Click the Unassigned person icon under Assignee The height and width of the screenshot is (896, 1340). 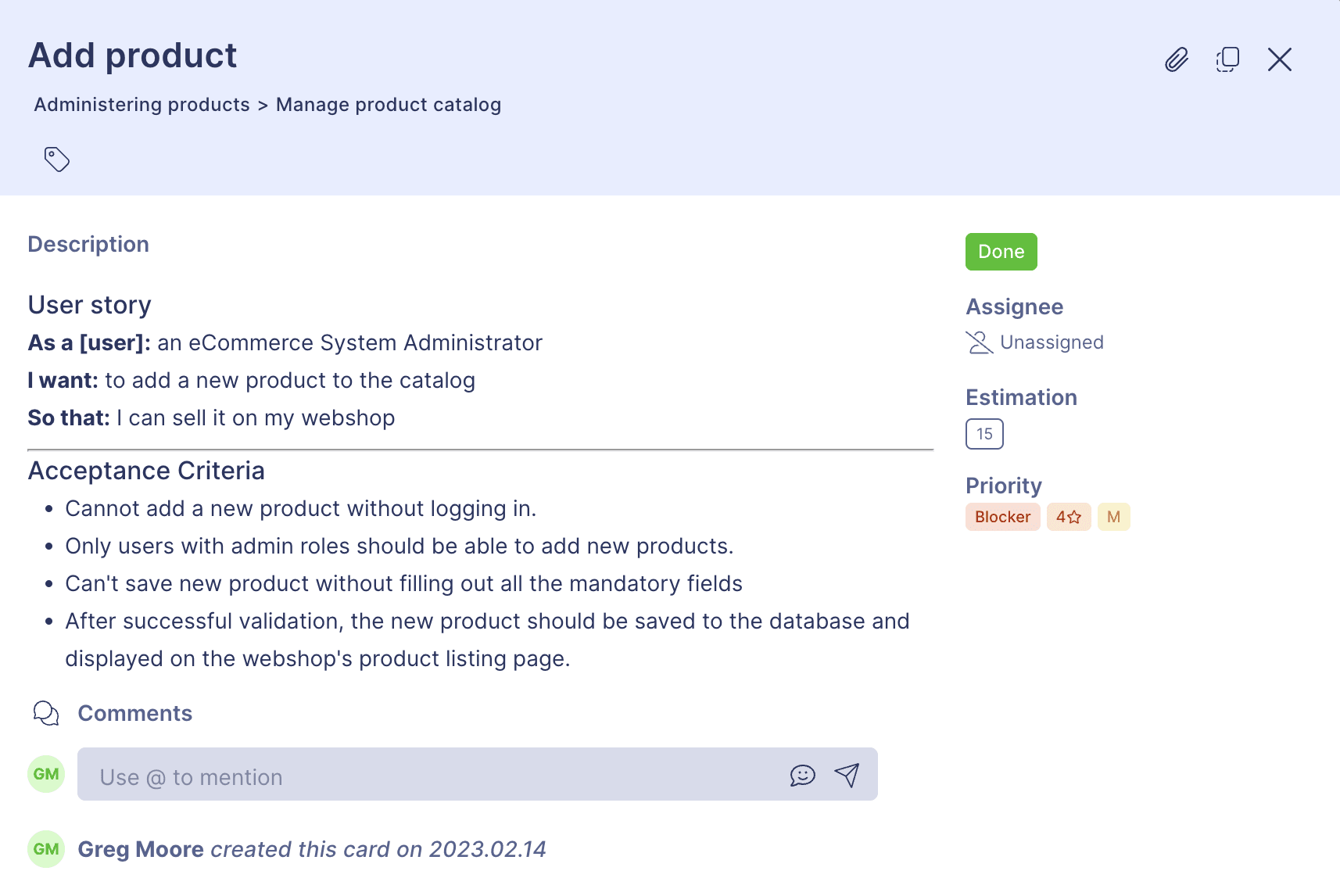pos(978,342)
